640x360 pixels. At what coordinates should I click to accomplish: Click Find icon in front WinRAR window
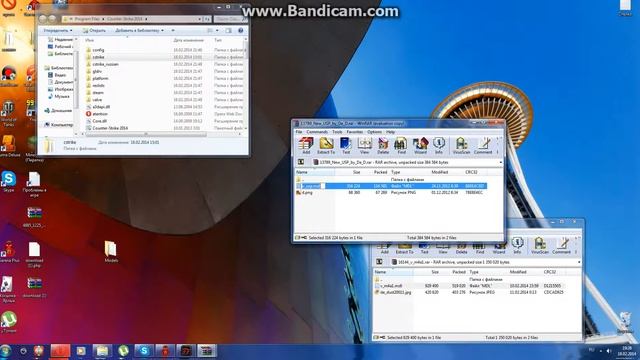pyautogui.click(x=401, y=146)
